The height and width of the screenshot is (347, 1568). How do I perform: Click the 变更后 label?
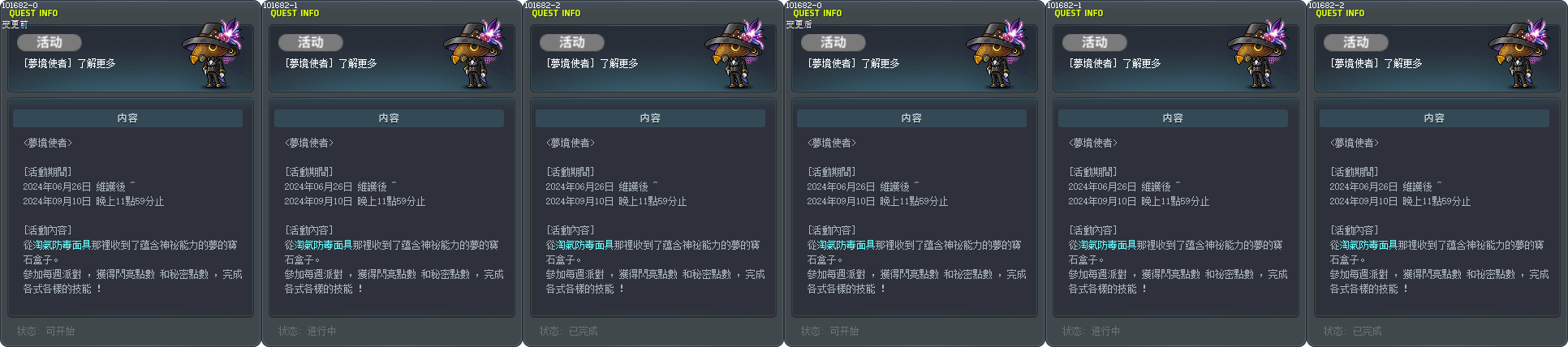[799, 24]
